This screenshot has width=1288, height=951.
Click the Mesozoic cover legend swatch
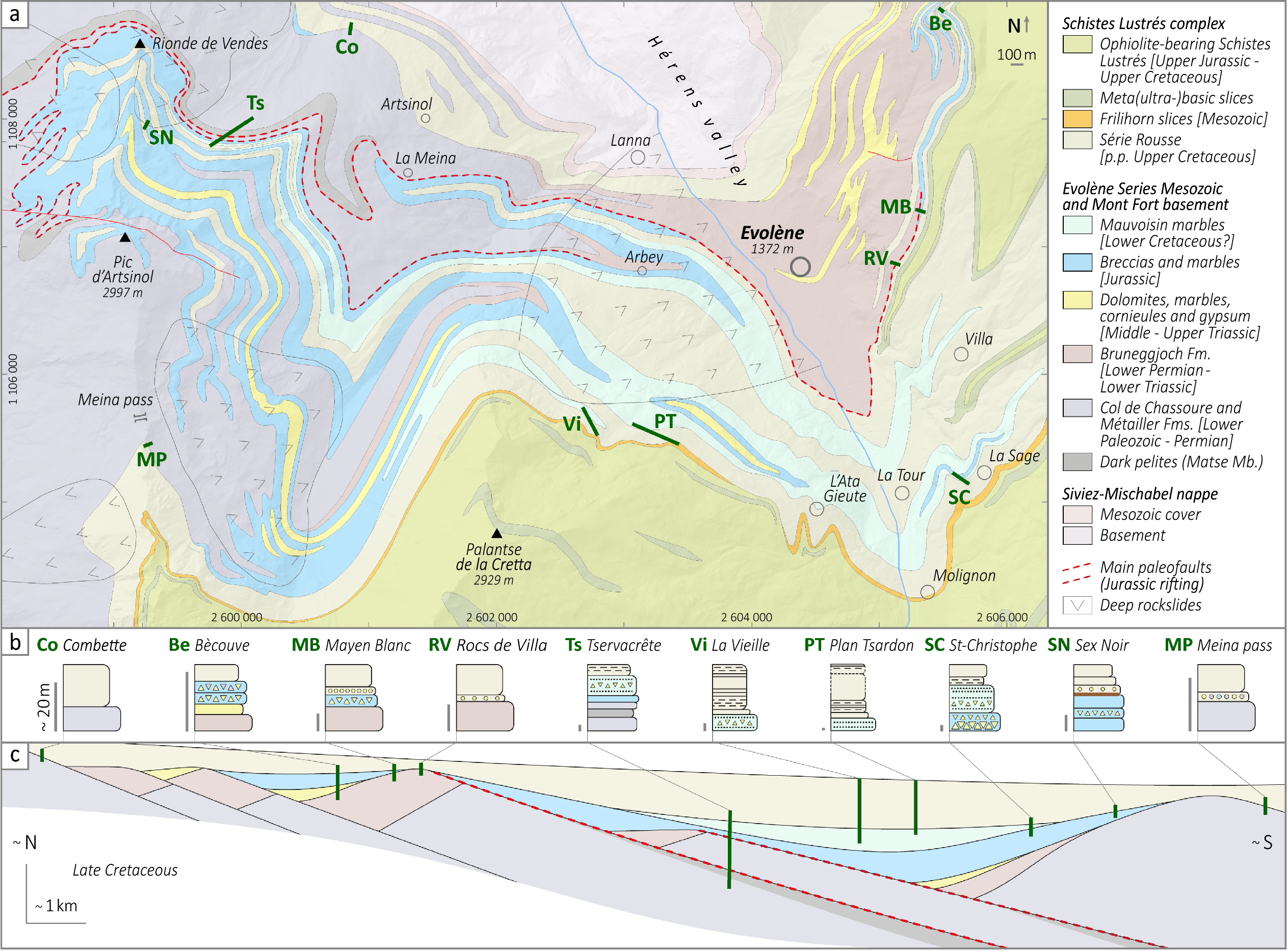[1077, 514]
